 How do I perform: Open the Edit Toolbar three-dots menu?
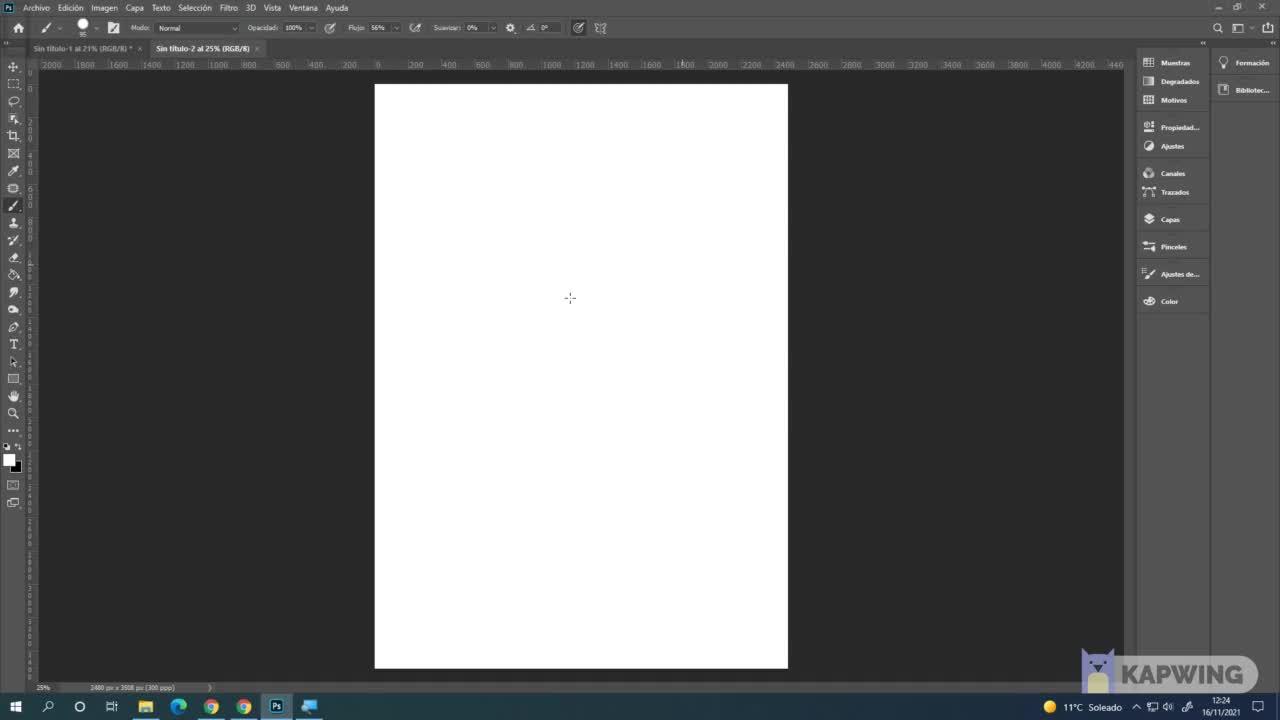click(13, 431)
